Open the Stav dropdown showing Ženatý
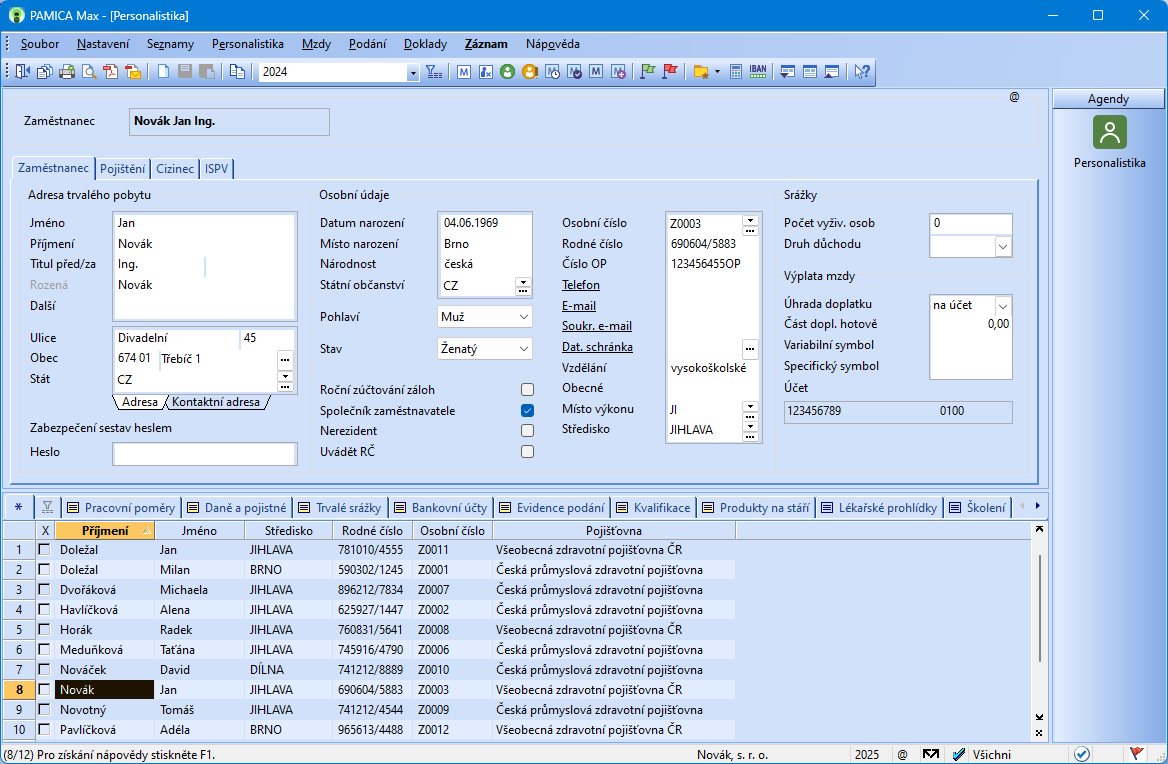The image size is (1168, 764). (524, 349)
